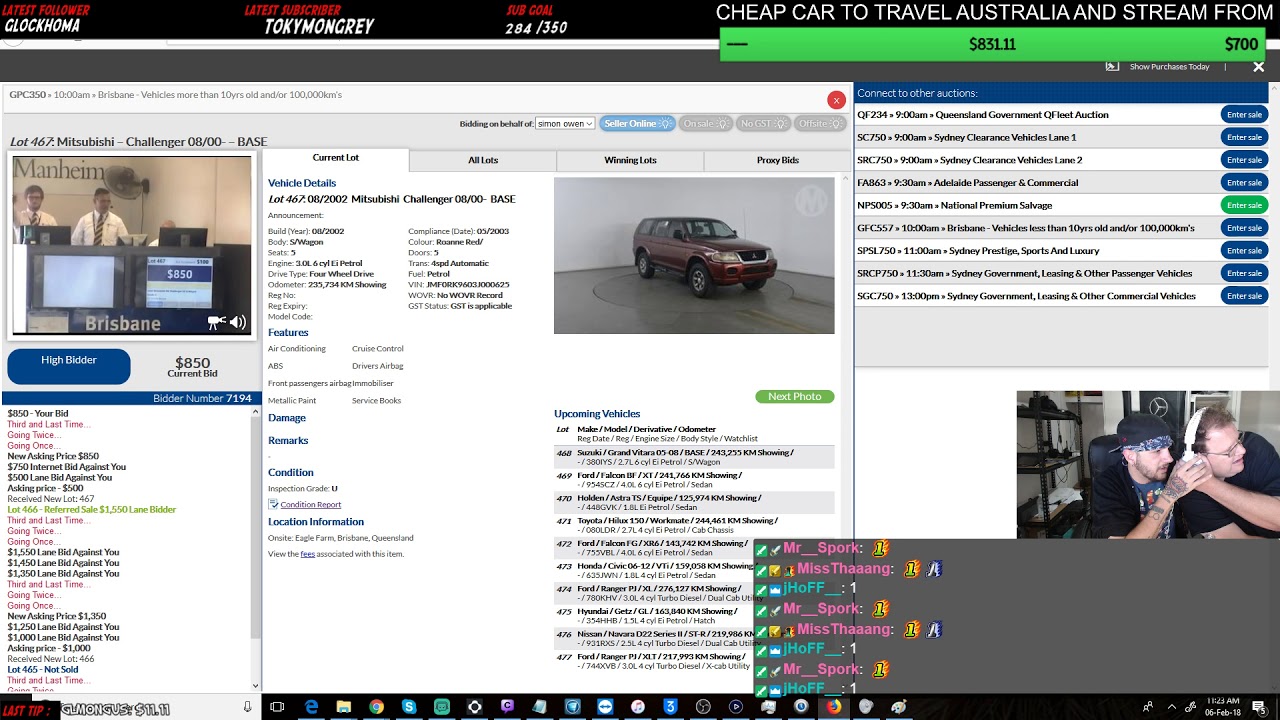Open the People icon in the system tray

click(x=1147, y=707)
